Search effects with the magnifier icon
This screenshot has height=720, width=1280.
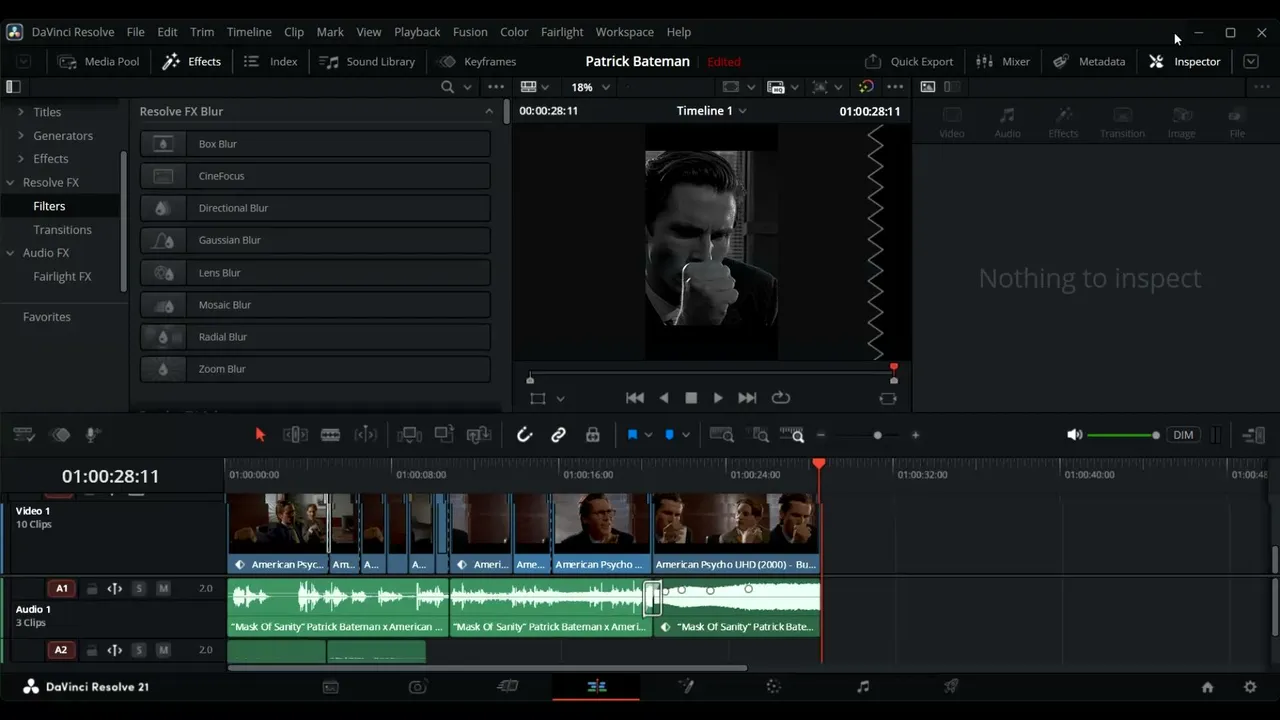[448, 87]
